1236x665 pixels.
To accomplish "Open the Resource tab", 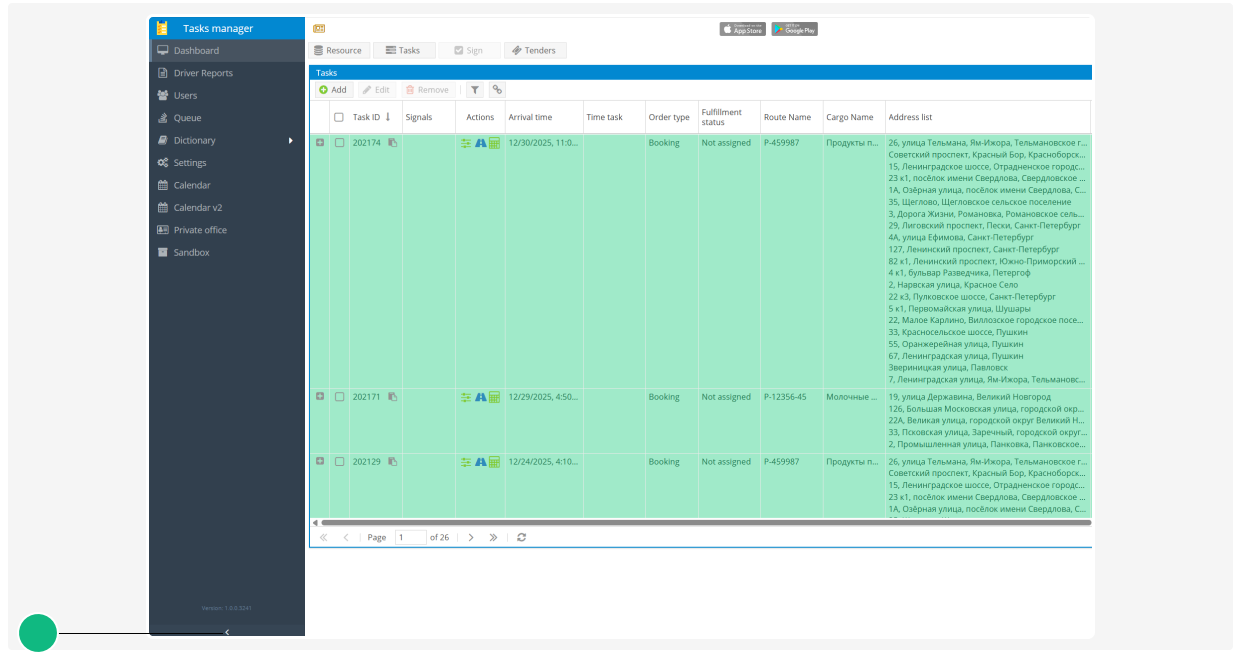I will [340, 50].
